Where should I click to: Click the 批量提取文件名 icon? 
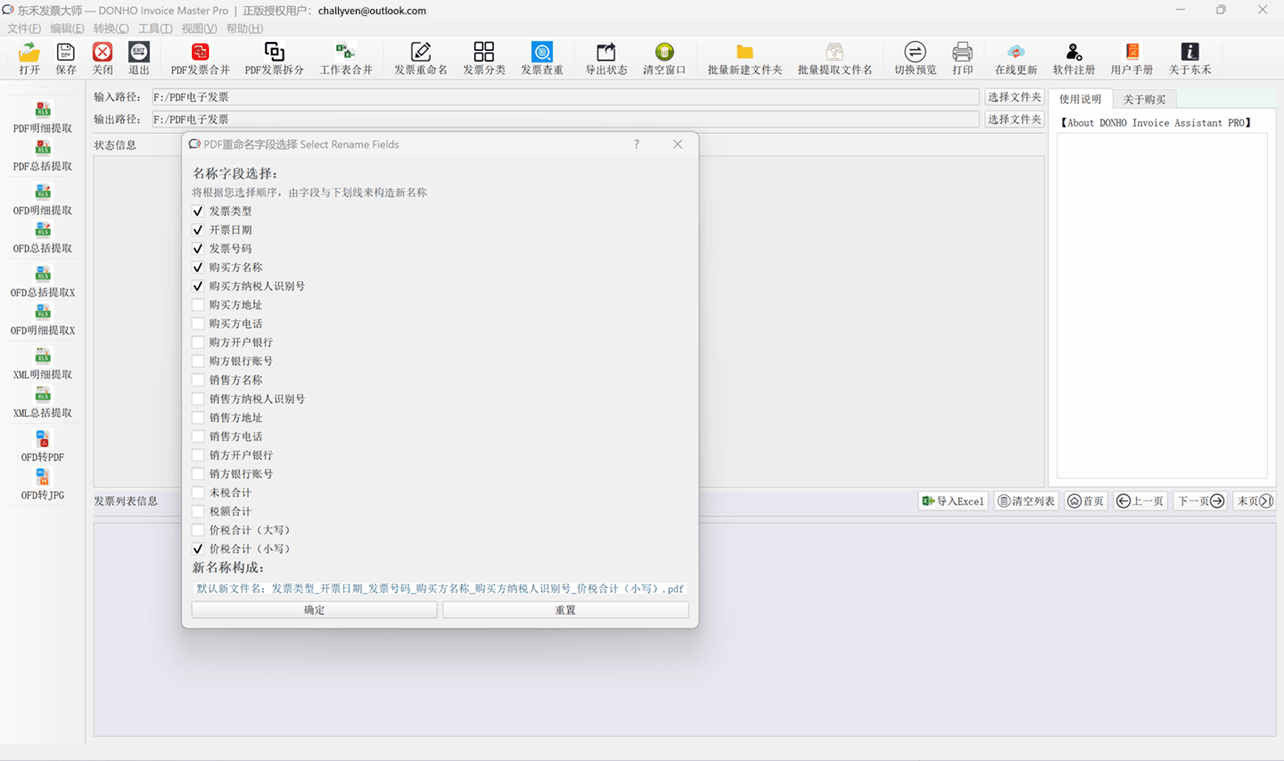pos(835,59)
